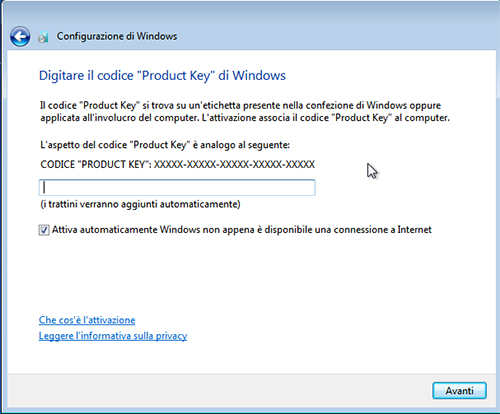Click the Windows setup icon beside the title
The width and height of the screenshot is (500, 414).
(43, 37)
